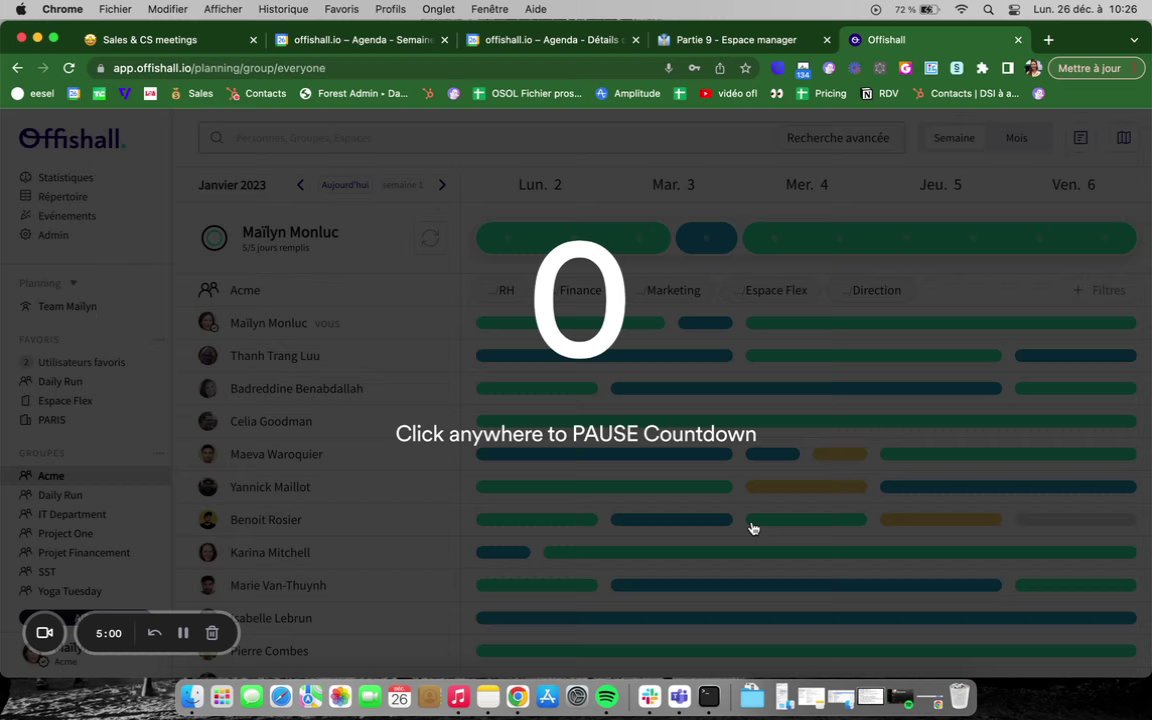Launch Google Chrome from the dock
Image resolution: width=1152 pixels, height=720 pixels.
(517, 696)
